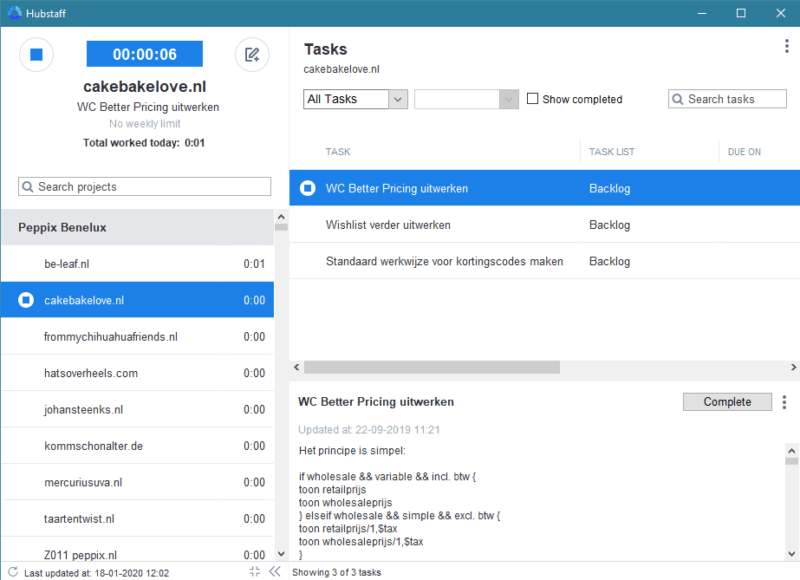
Task: Click Last updated at 18-01-2020 12:02 text
Action: 96,573
